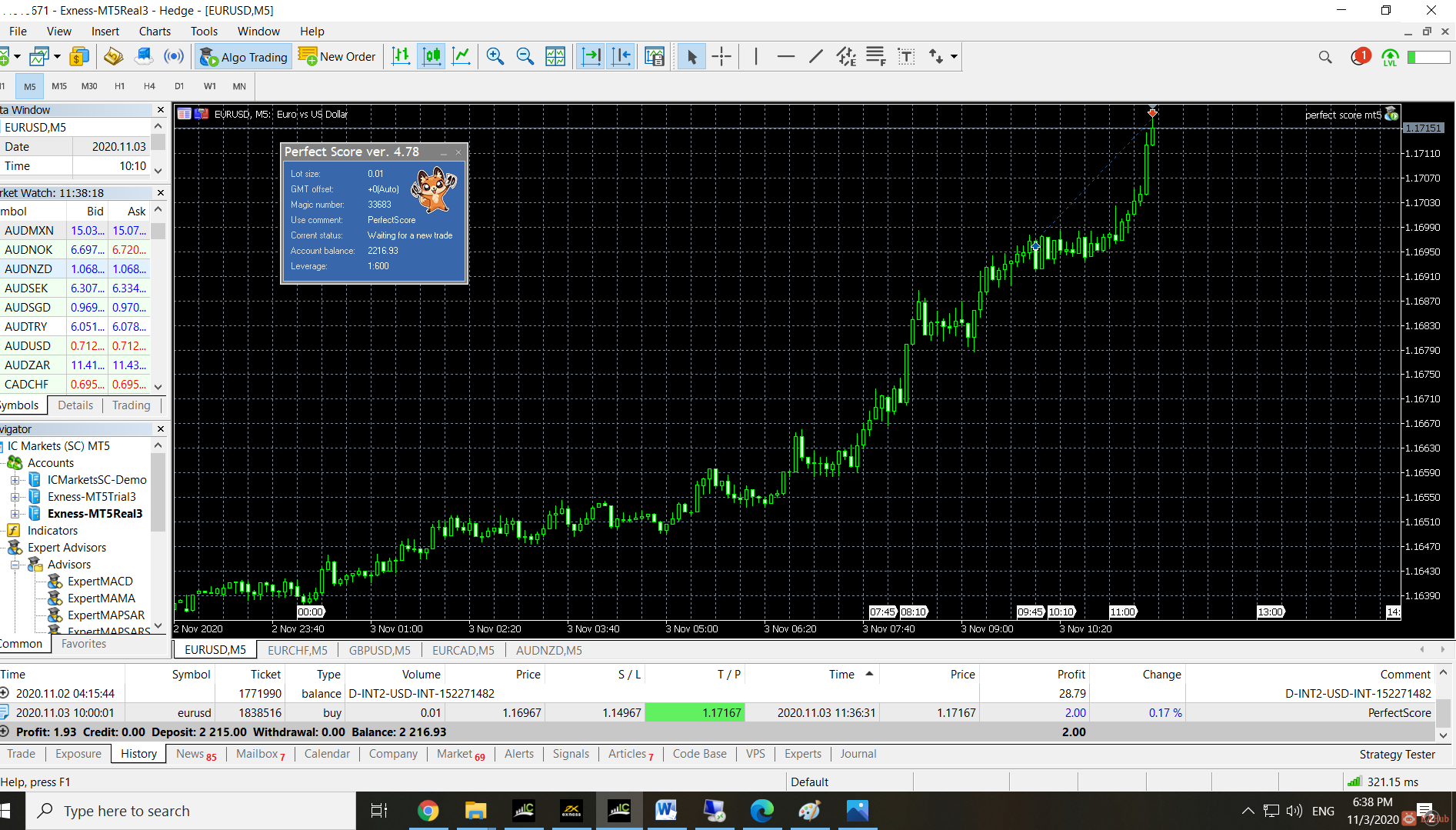This screenshot has width=1456, height=830.
Task: Open the Navigator folder-star icon
Action: coord(113,56)
